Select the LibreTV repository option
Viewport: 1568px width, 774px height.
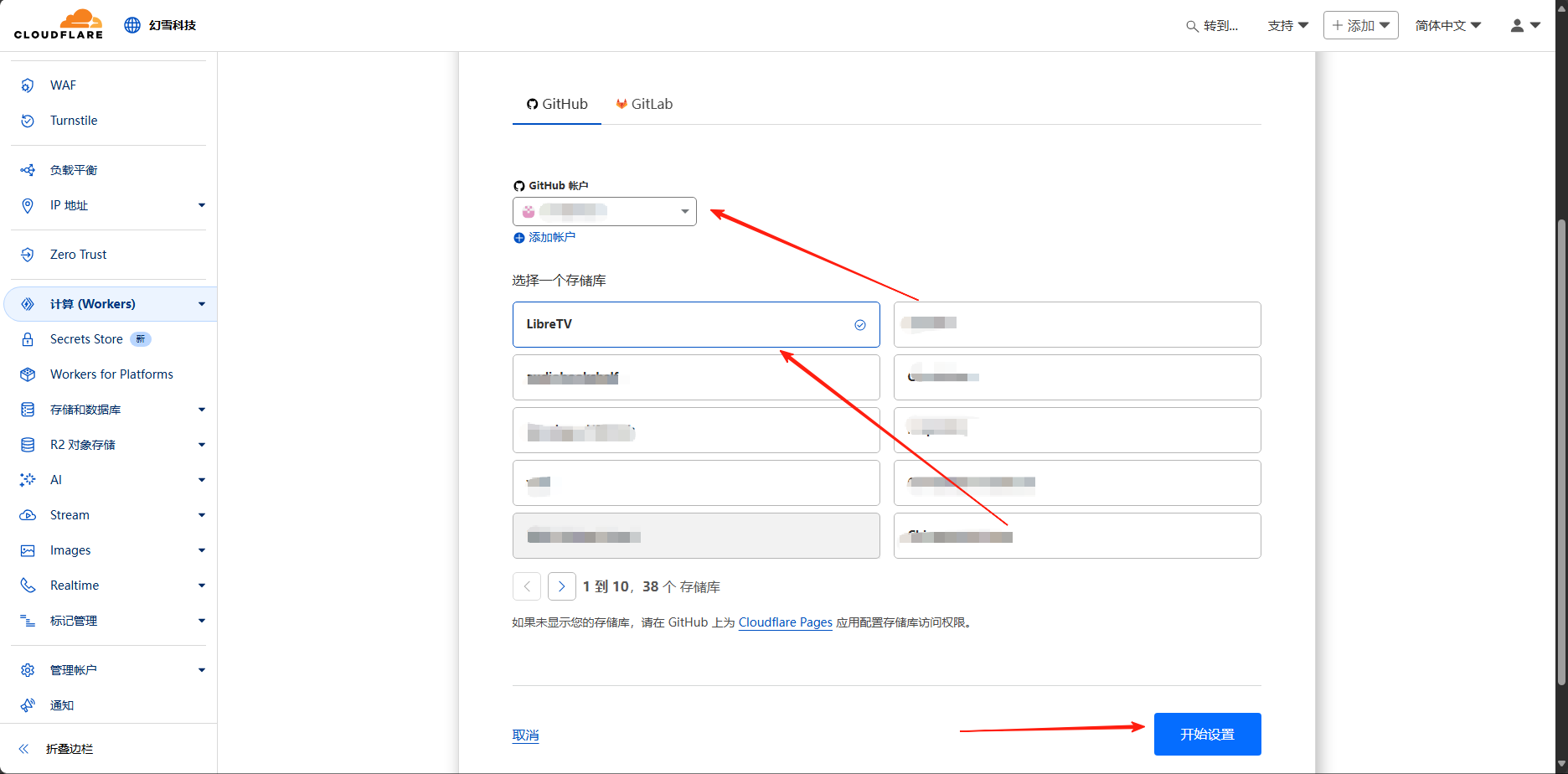[x=696, y=324]
